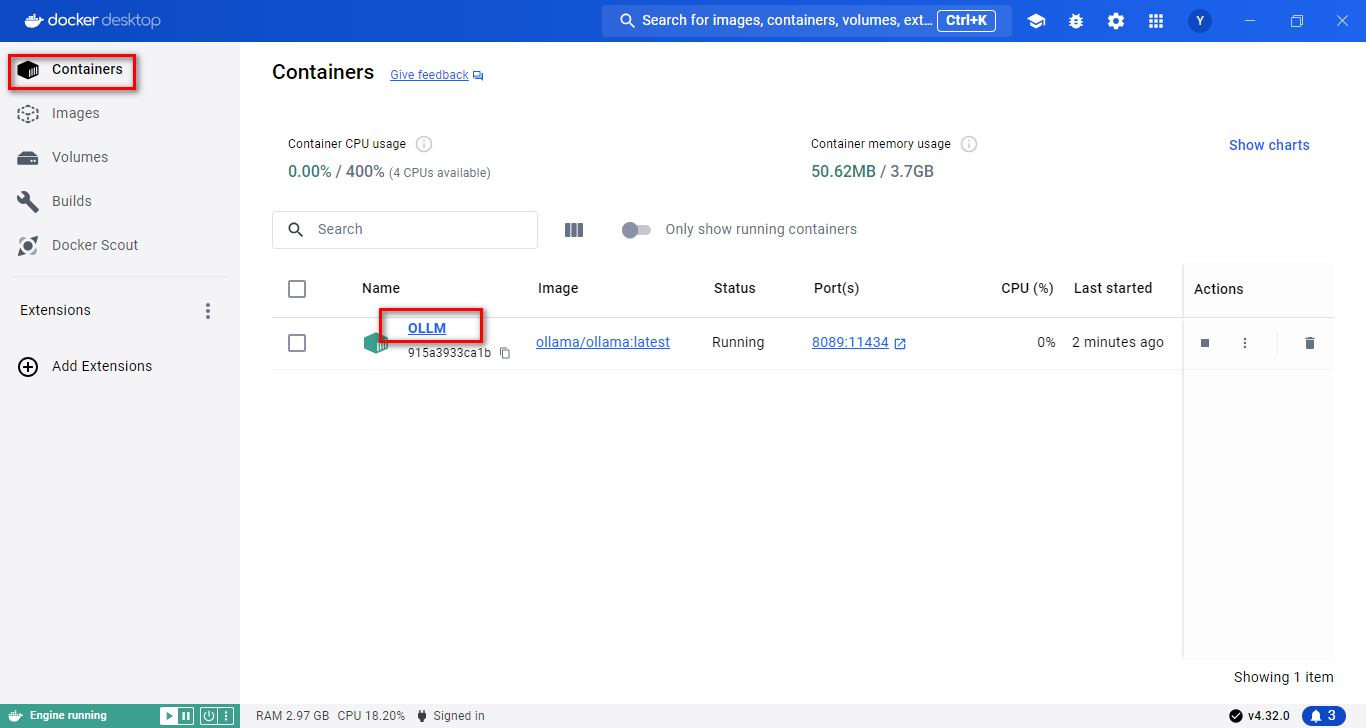
Task: Open the Images section in sidebar
Action: coord(120,114)
